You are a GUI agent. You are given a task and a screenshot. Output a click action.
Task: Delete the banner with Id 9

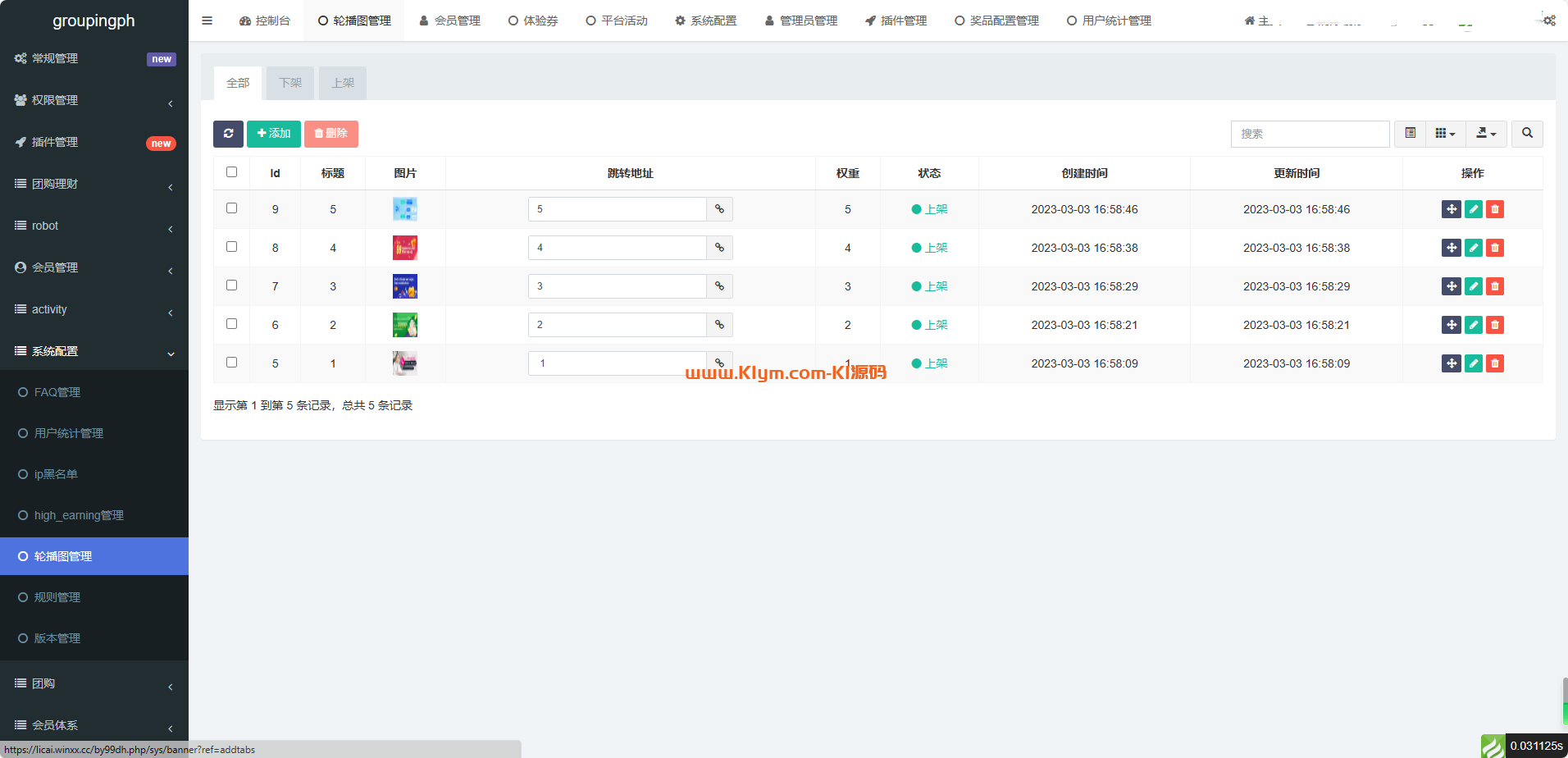1495,209
